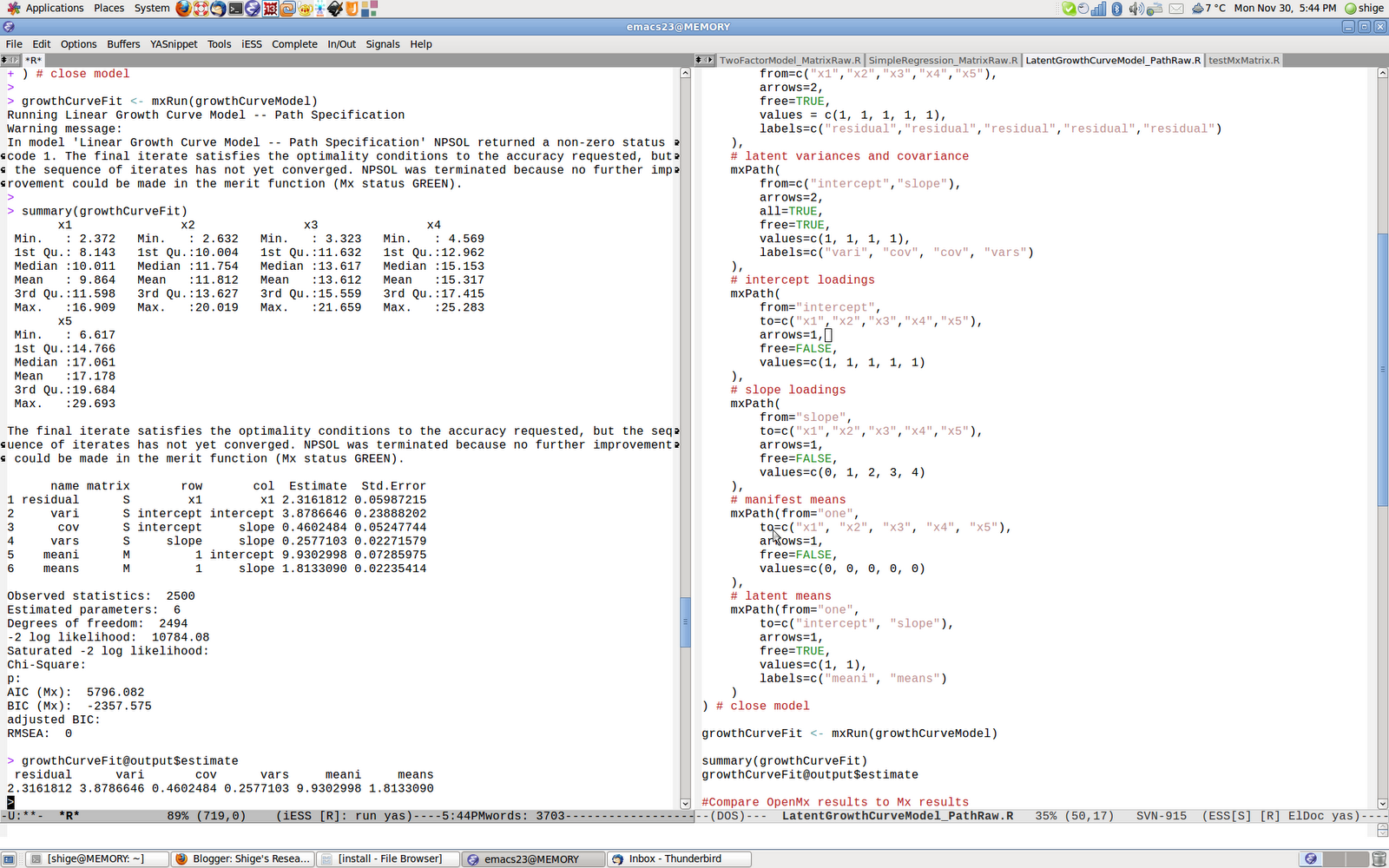Switch to Inbox - Thunderbird in taskbar
The height and width of the screenshot is (868, 1389).
pos(679,859)
